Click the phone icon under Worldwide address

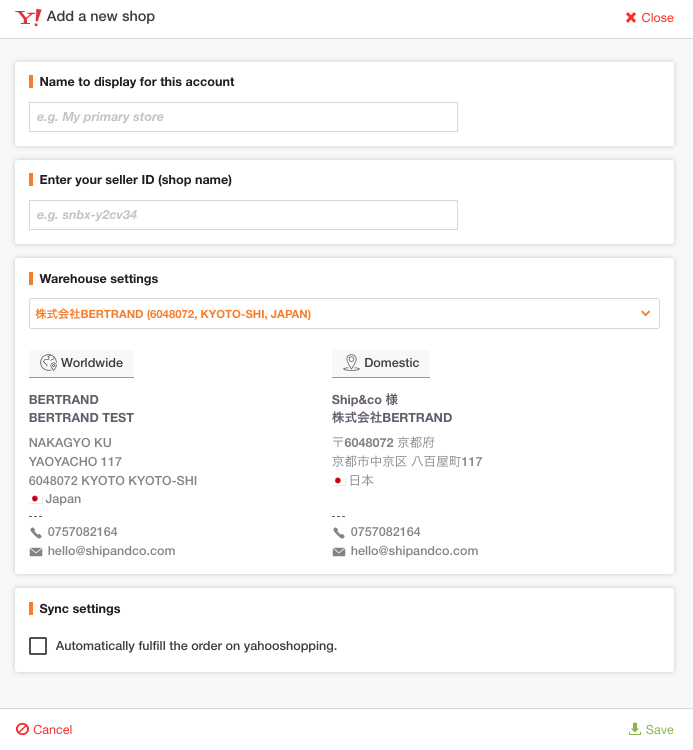(x=36, y=532)
